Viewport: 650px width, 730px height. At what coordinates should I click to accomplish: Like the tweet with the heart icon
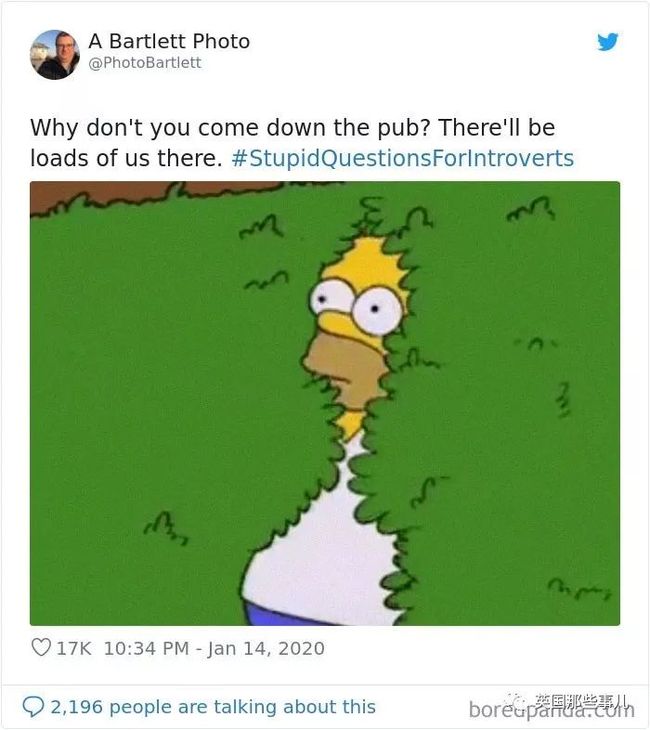pos(41,647)
